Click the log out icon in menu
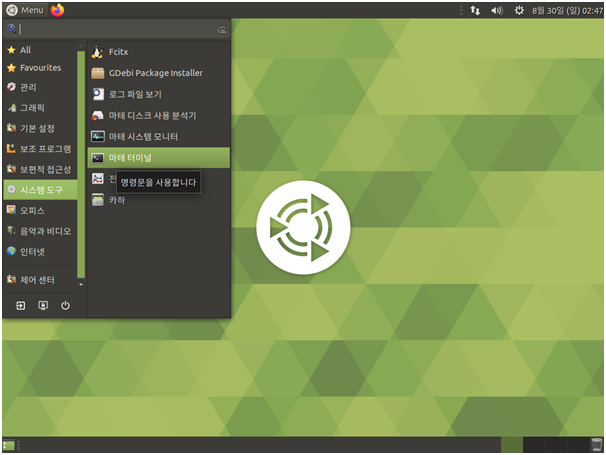 20,306
